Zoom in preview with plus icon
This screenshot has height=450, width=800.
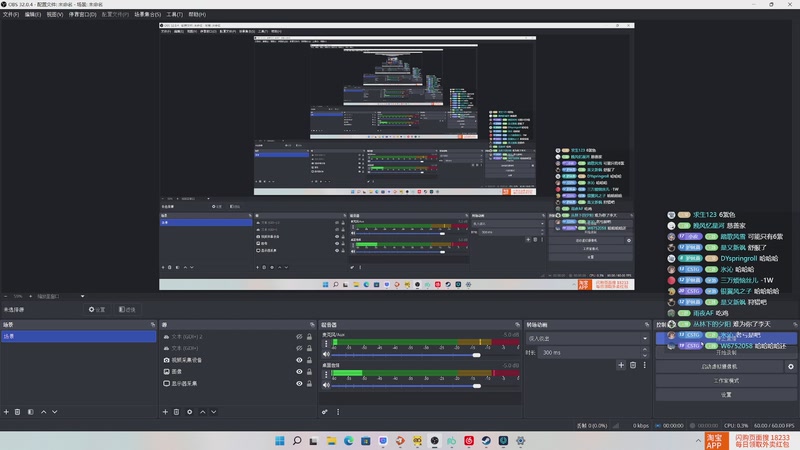30,296
